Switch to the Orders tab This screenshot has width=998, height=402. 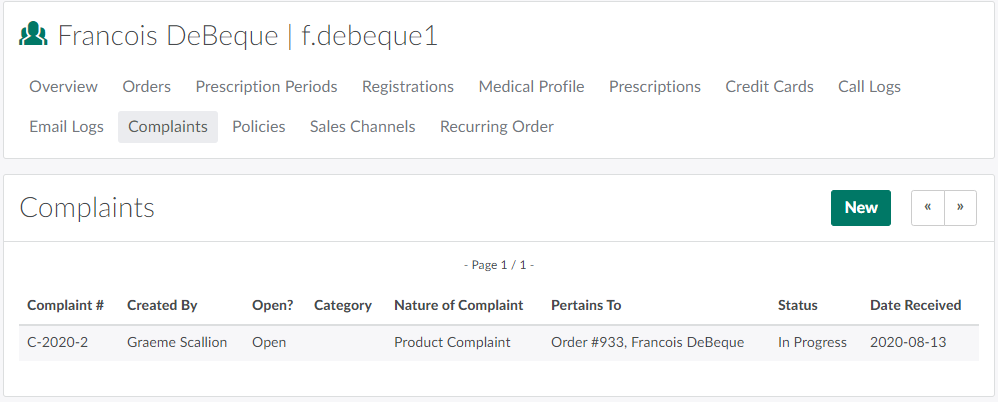[146, 87]
